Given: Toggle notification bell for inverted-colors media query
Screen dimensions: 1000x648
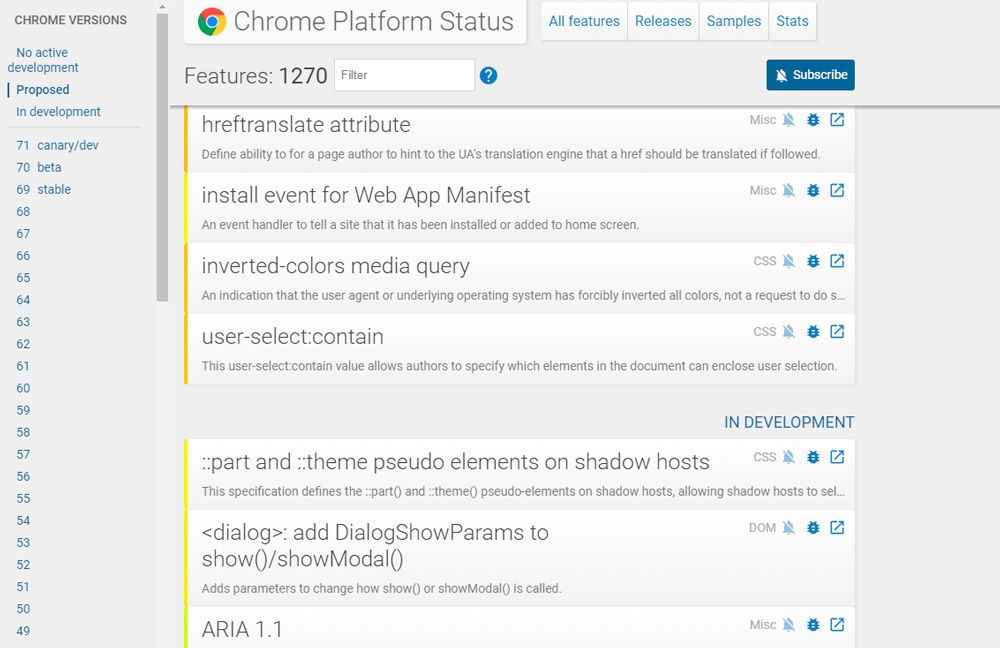Looking at the screenshot, I should tap(789, 261).
